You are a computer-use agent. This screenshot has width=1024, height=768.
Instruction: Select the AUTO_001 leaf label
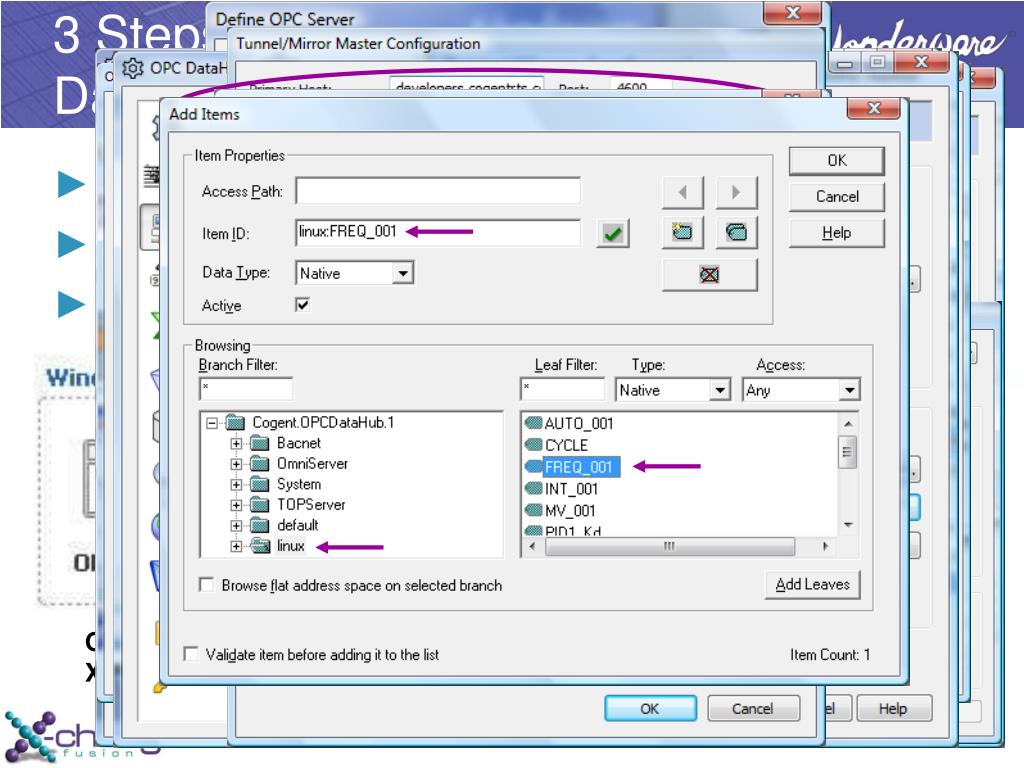click(x=579, y=423)
